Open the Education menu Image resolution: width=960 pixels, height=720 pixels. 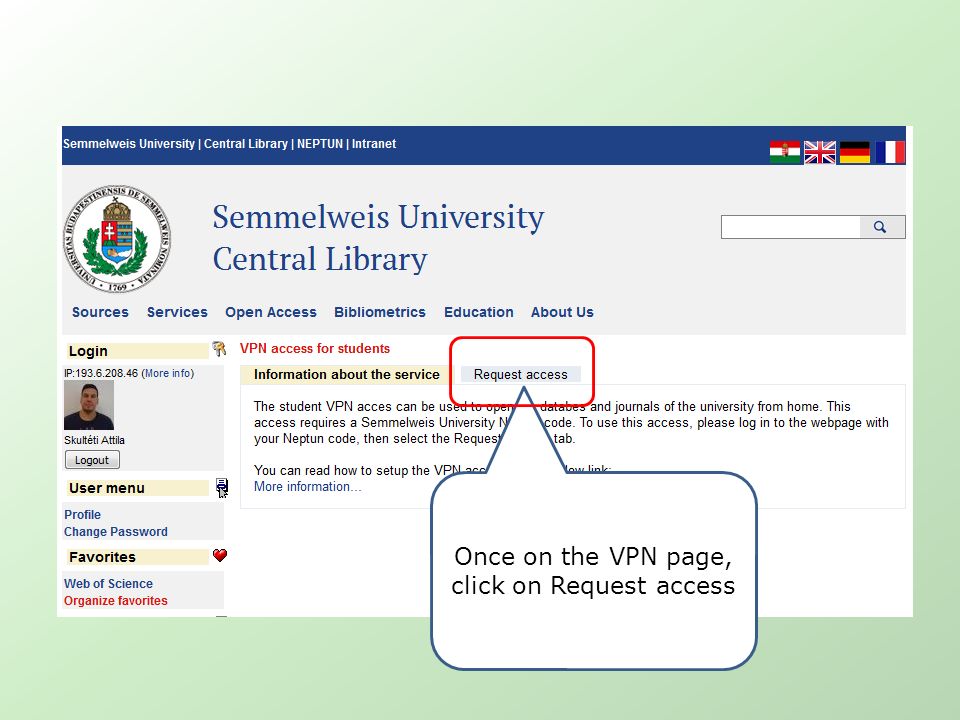(x=479, y=312)
